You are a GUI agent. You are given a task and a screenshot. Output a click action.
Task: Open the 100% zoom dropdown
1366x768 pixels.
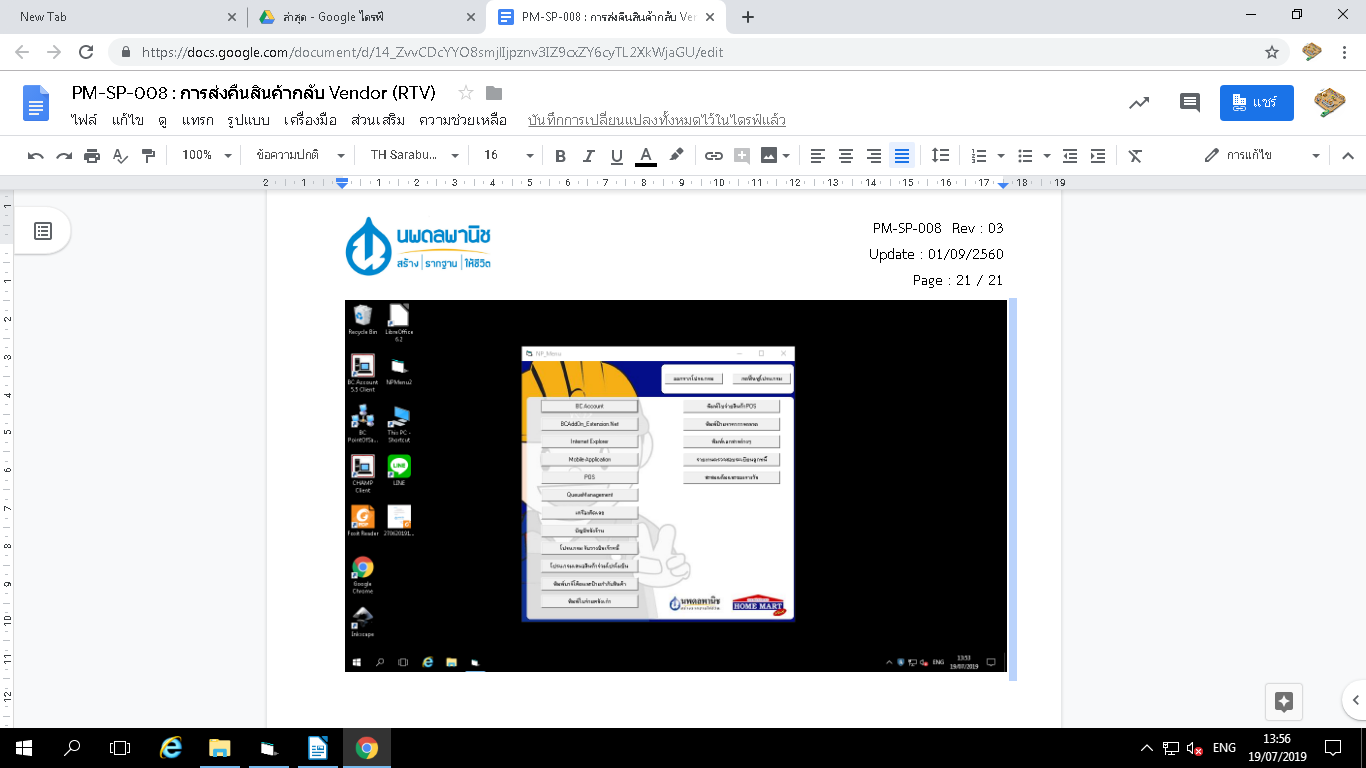click(206, 156)
